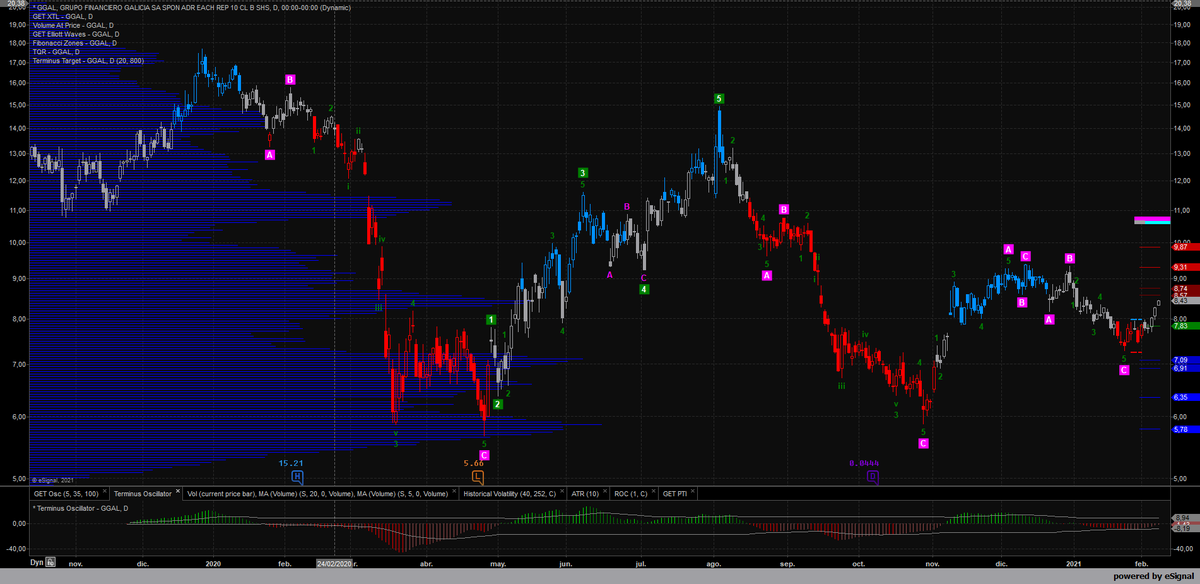Click the 24/02/2020 cursor date label
The width and height of the screenshot is (1200, 584).
coord(334,563)
